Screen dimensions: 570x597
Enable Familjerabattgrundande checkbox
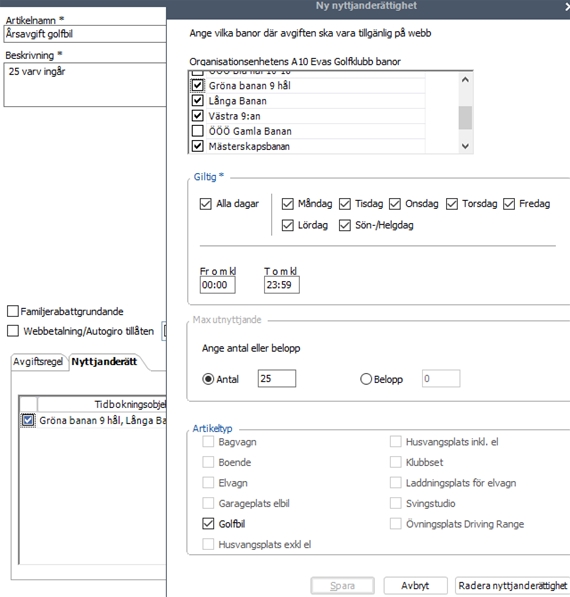coord(13,311)
